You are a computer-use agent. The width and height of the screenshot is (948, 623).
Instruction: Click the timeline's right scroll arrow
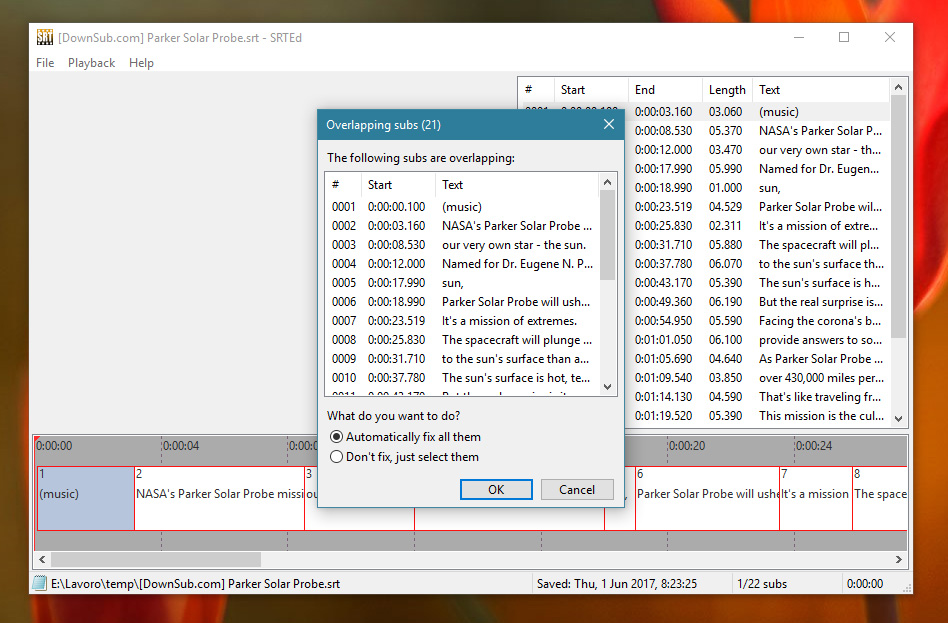point(899,560)
